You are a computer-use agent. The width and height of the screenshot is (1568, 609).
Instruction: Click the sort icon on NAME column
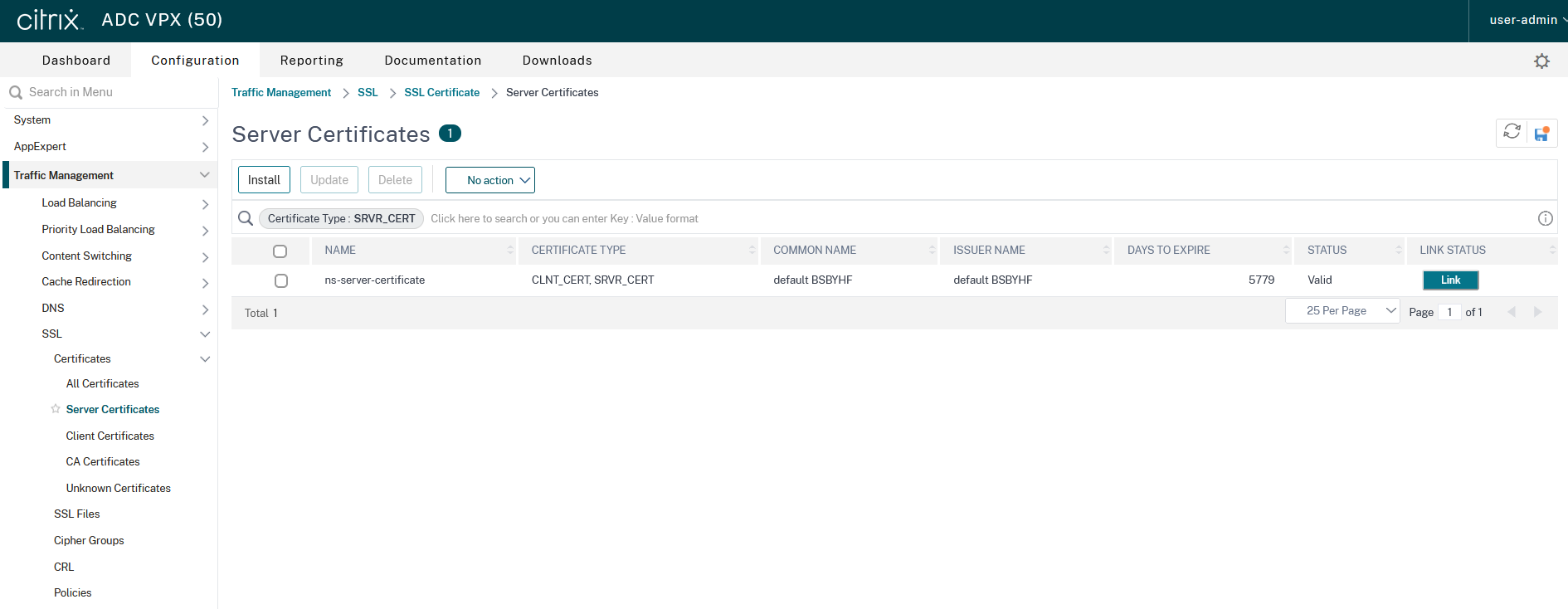point(510,251)
